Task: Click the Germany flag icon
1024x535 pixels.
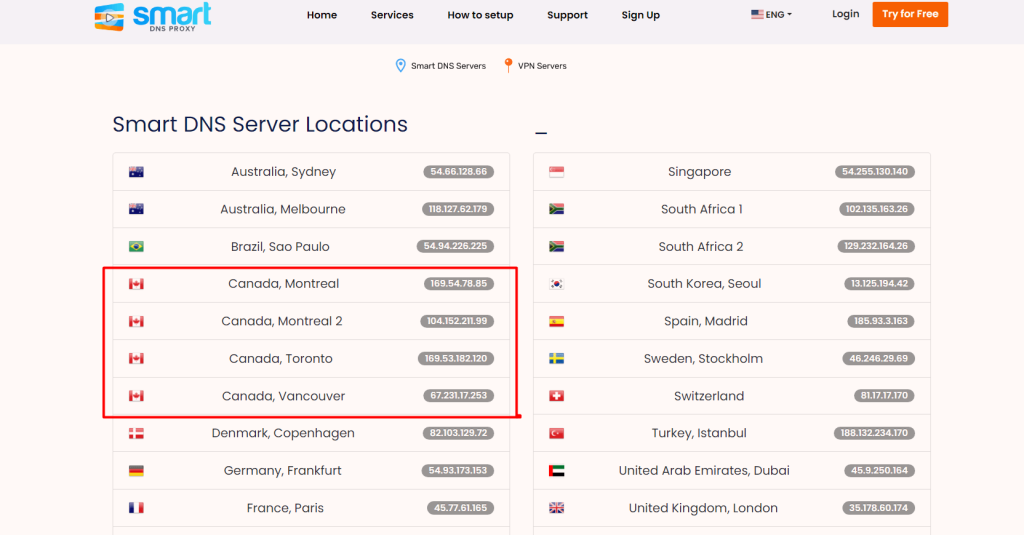Action: coord(136,470)
